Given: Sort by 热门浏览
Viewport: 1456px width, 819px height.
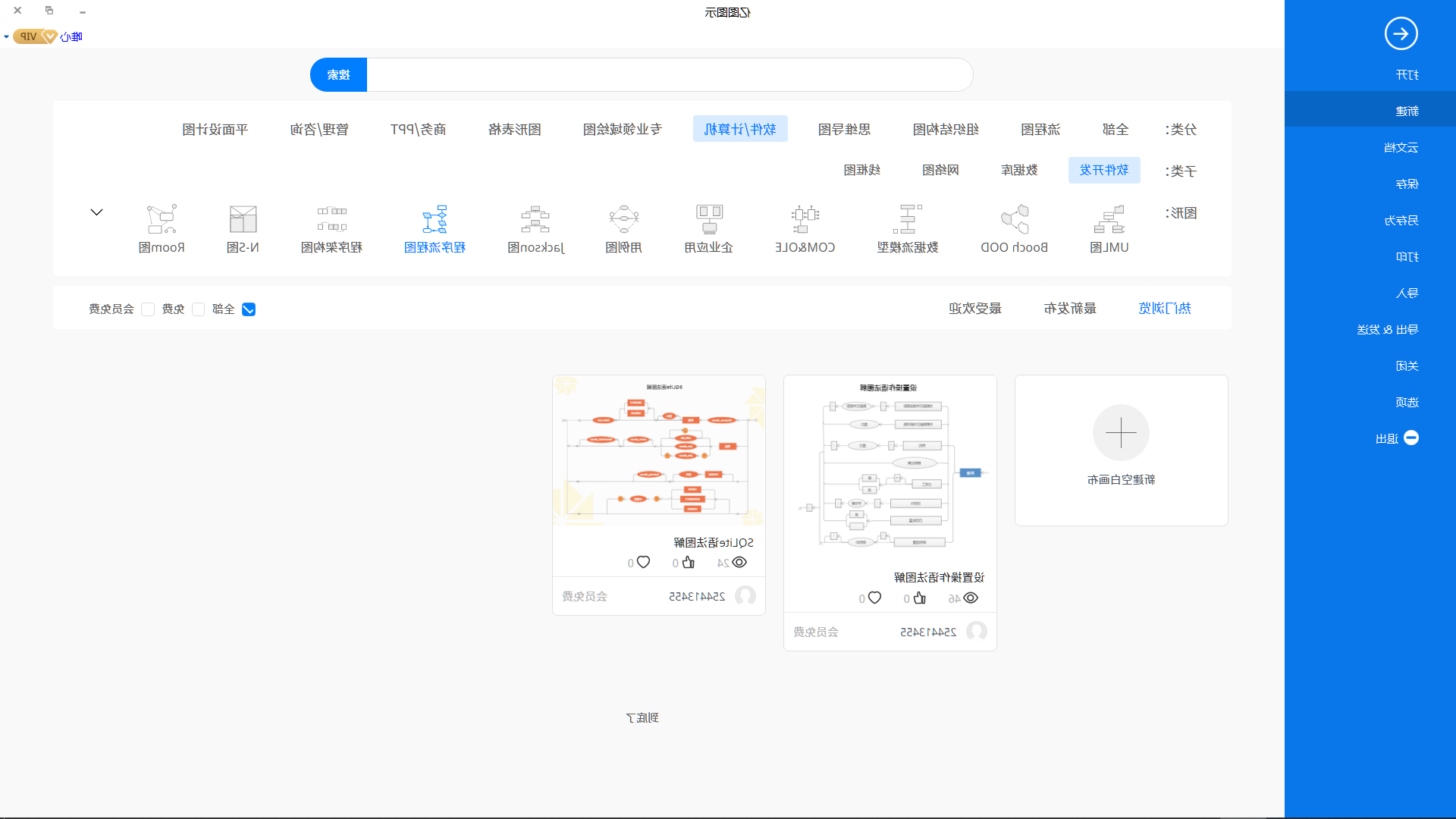Looking at the screenshot, I should point(1165,308).
